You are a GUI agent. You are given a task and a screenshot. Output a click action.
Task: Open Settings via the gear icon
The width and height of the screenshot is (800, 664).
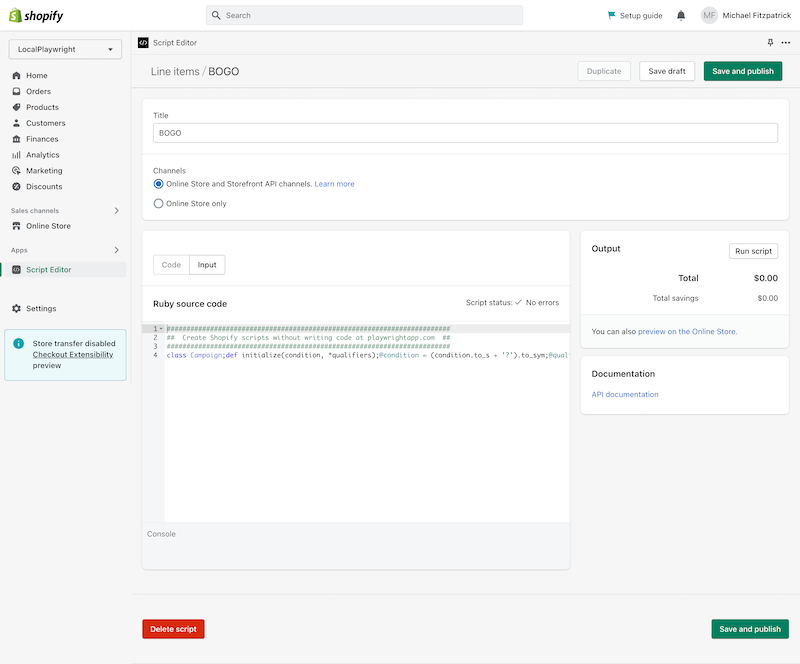pyautogui.click(x=17, y=308)
